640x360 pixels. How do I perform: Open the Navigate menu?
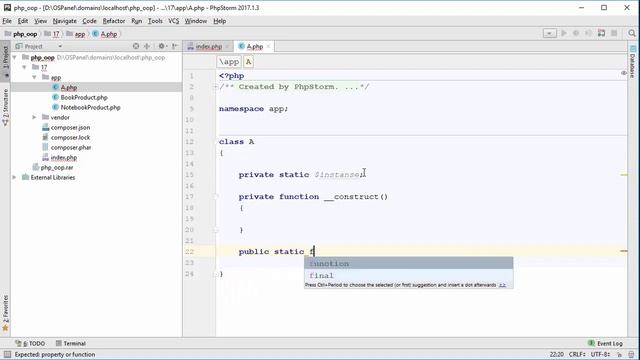coord(64,21)
